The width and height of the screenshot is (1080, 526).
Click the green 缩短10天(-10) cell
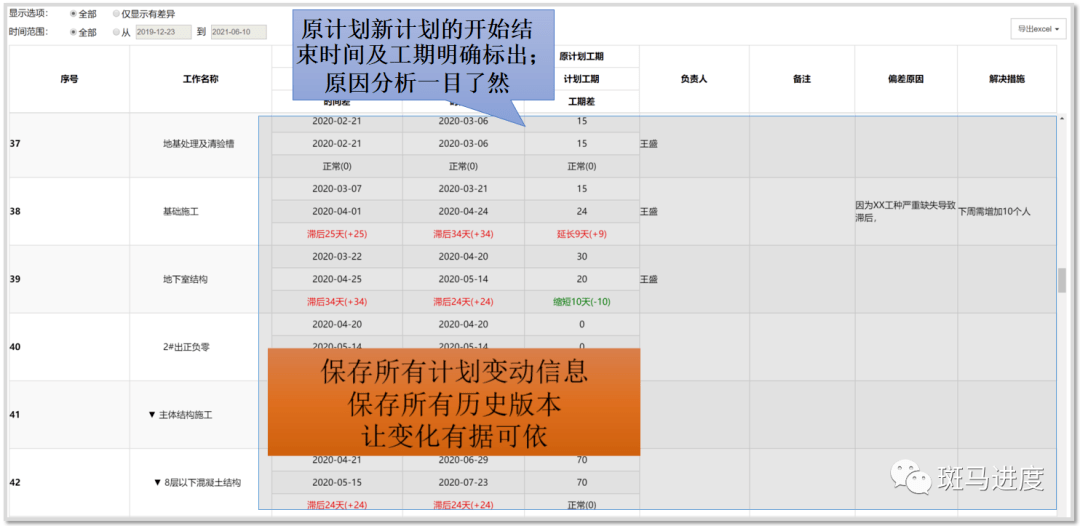(x=581, y=302)
